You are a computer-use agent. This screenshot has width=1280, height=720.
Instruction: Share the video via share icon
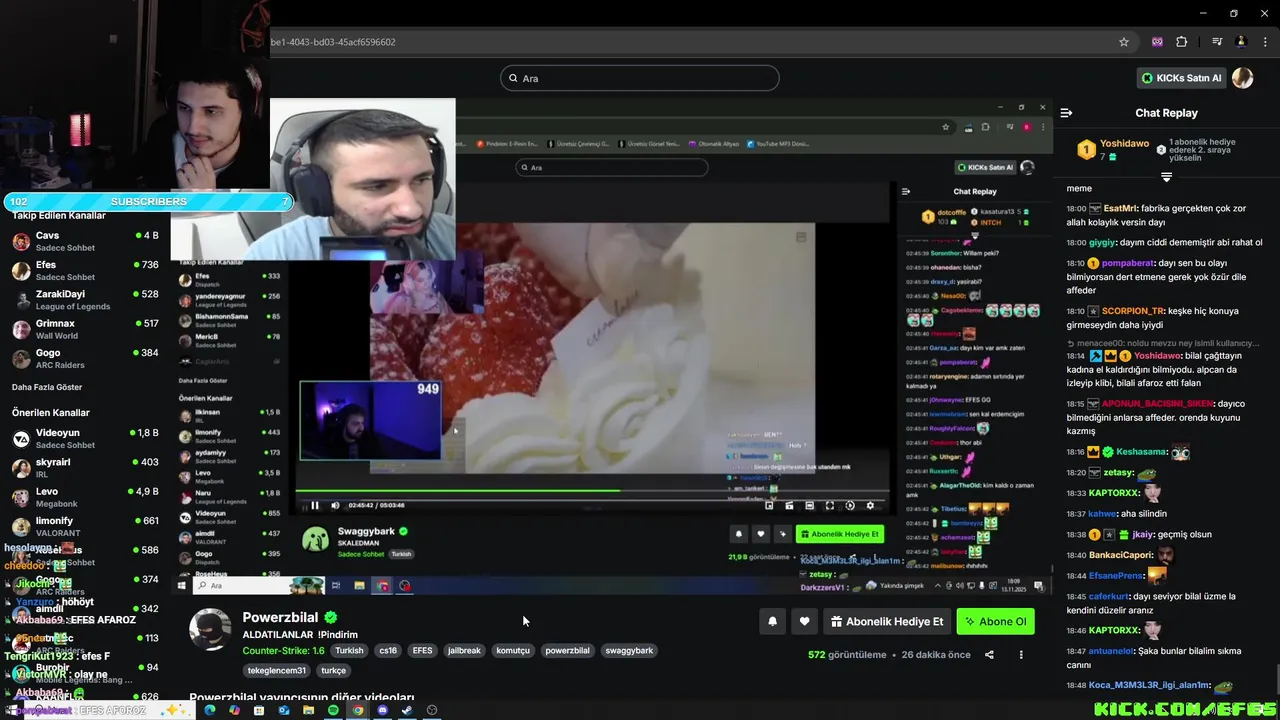(989, 655)
